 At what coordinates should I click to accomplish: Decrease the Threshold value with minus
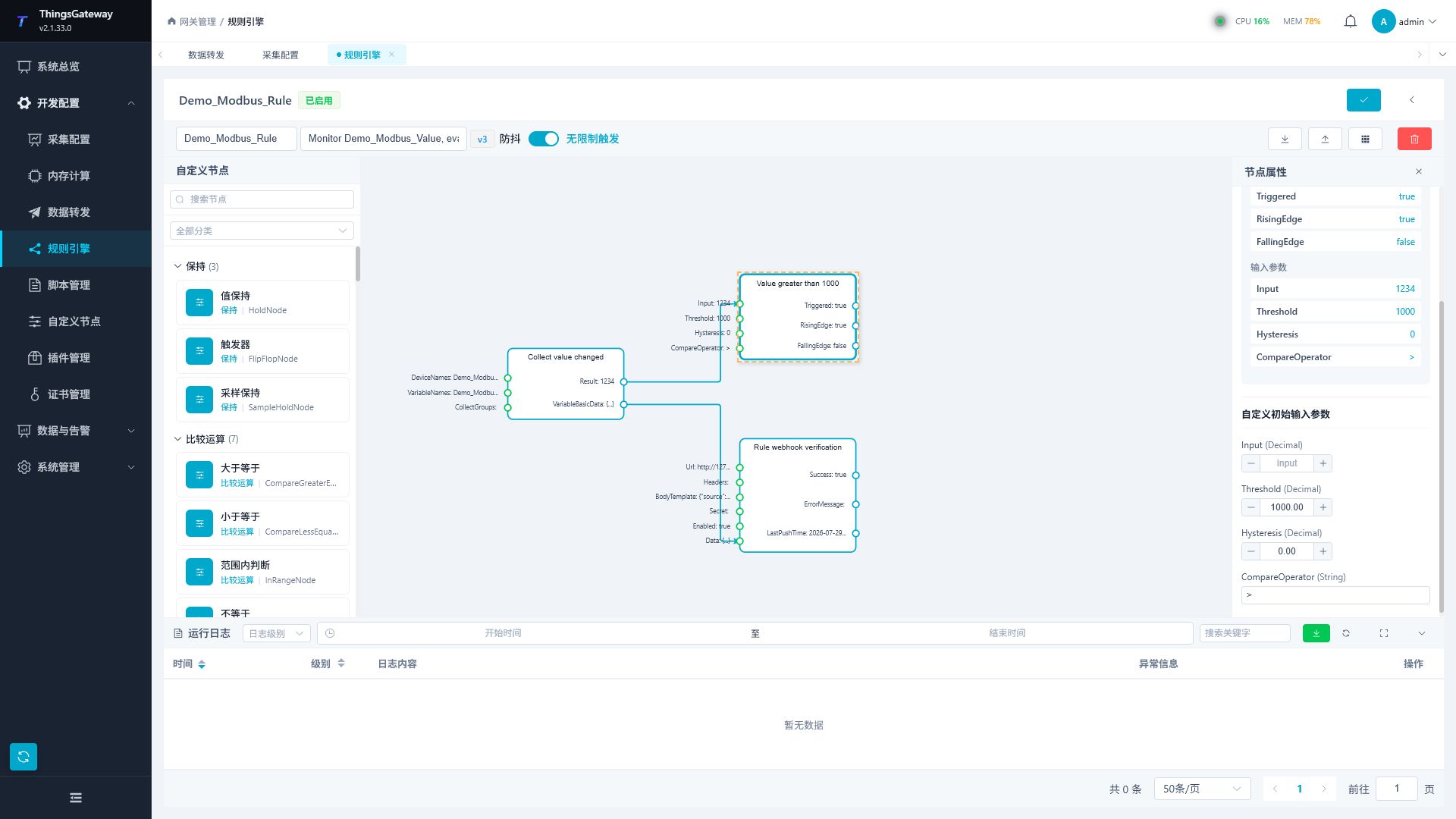1251,507
